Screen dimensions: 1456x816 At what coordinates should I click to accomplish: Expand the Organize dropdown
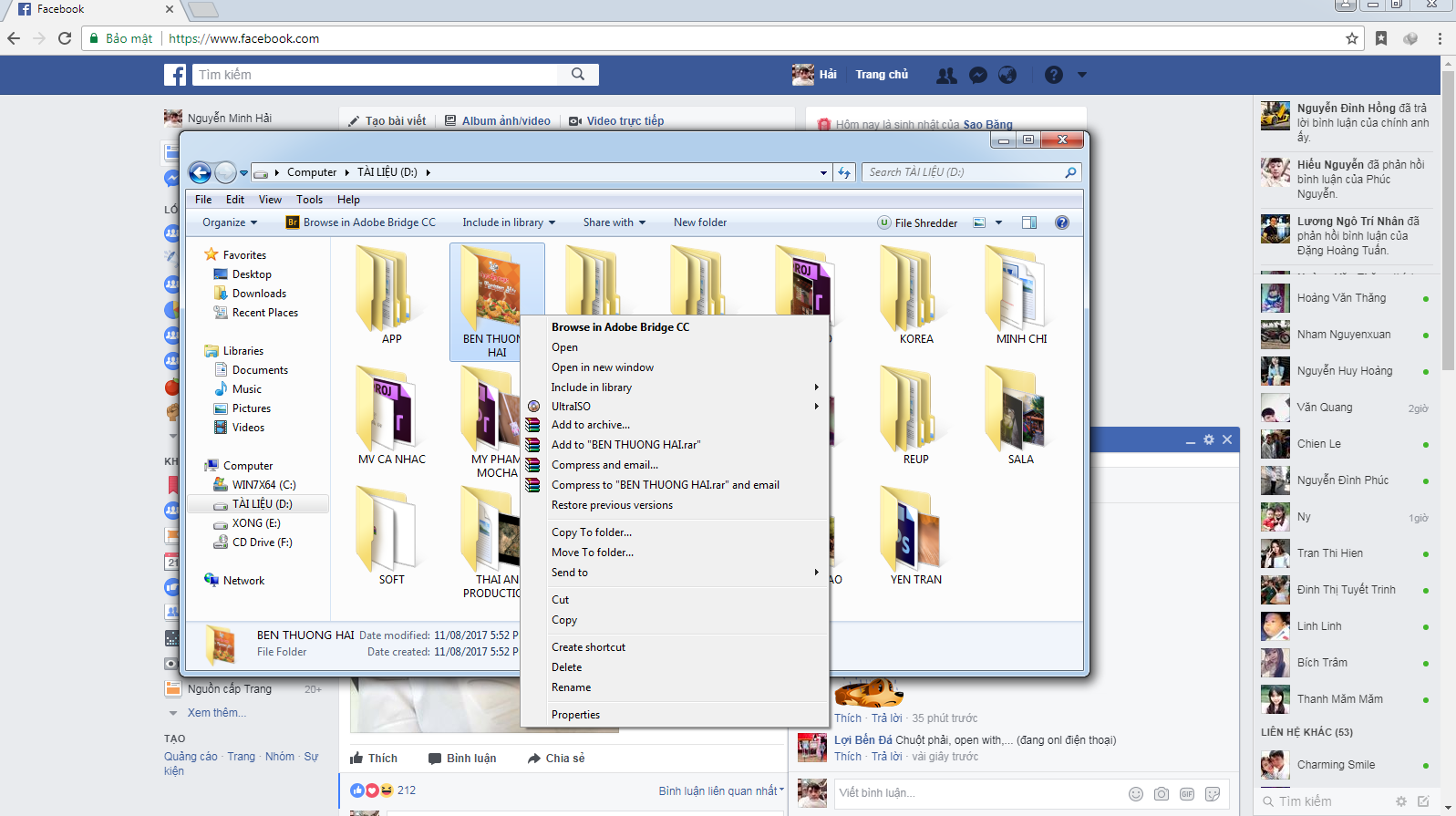tap(230, 222)
